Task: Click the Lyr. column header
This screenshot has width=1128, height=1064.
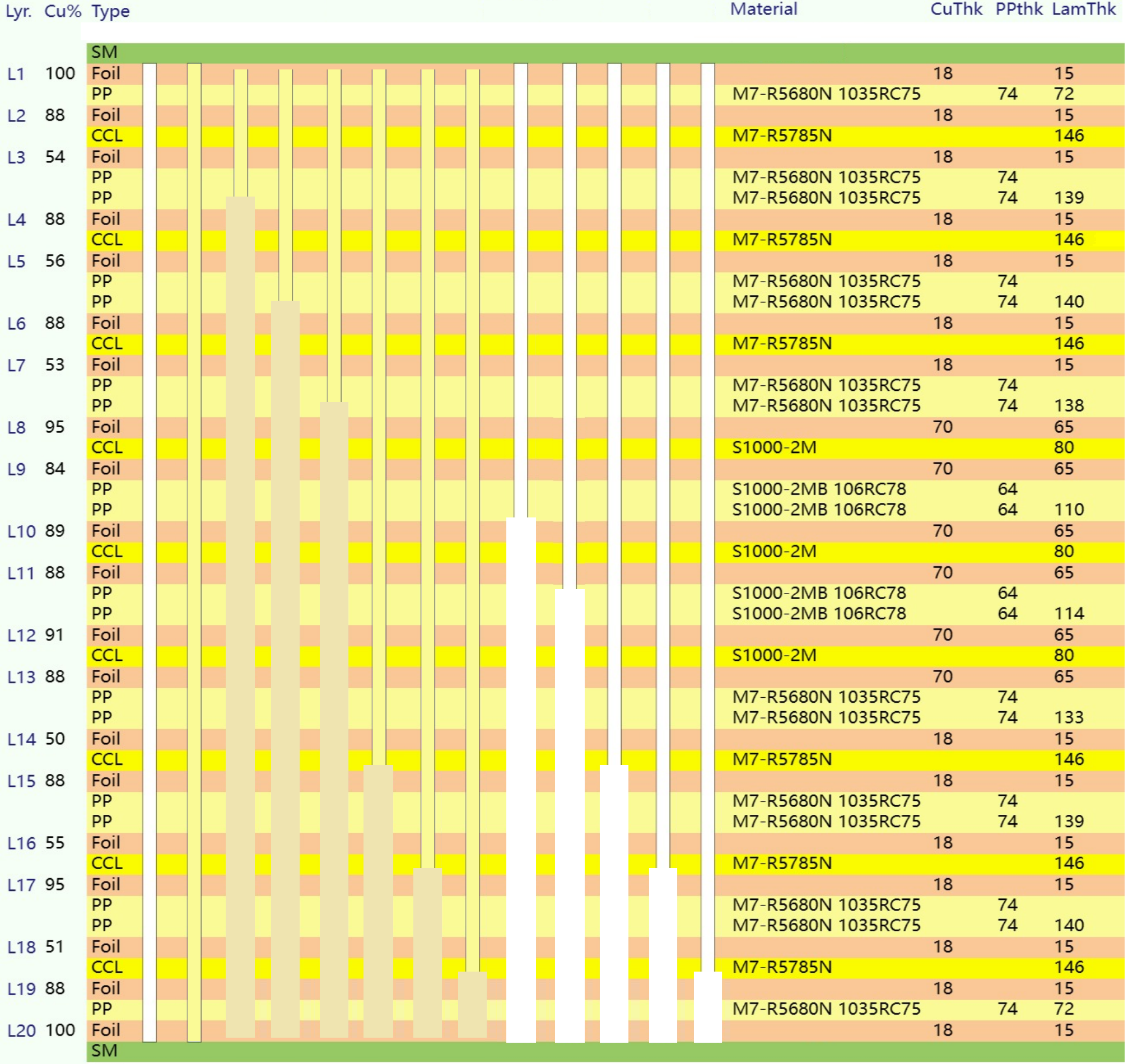Action: 18,11
